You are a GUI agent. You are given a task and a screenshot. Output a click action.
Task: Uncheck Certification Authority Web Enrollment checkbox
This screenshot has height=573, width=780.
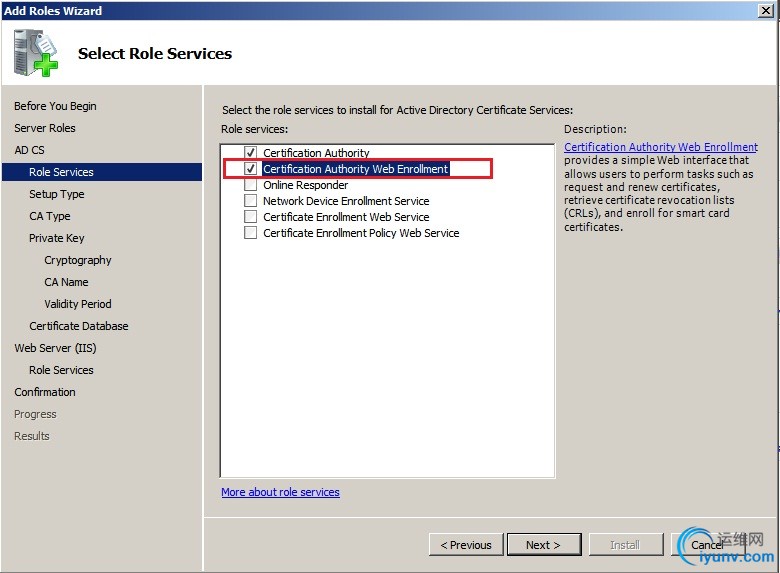click(x=251, y=169)
